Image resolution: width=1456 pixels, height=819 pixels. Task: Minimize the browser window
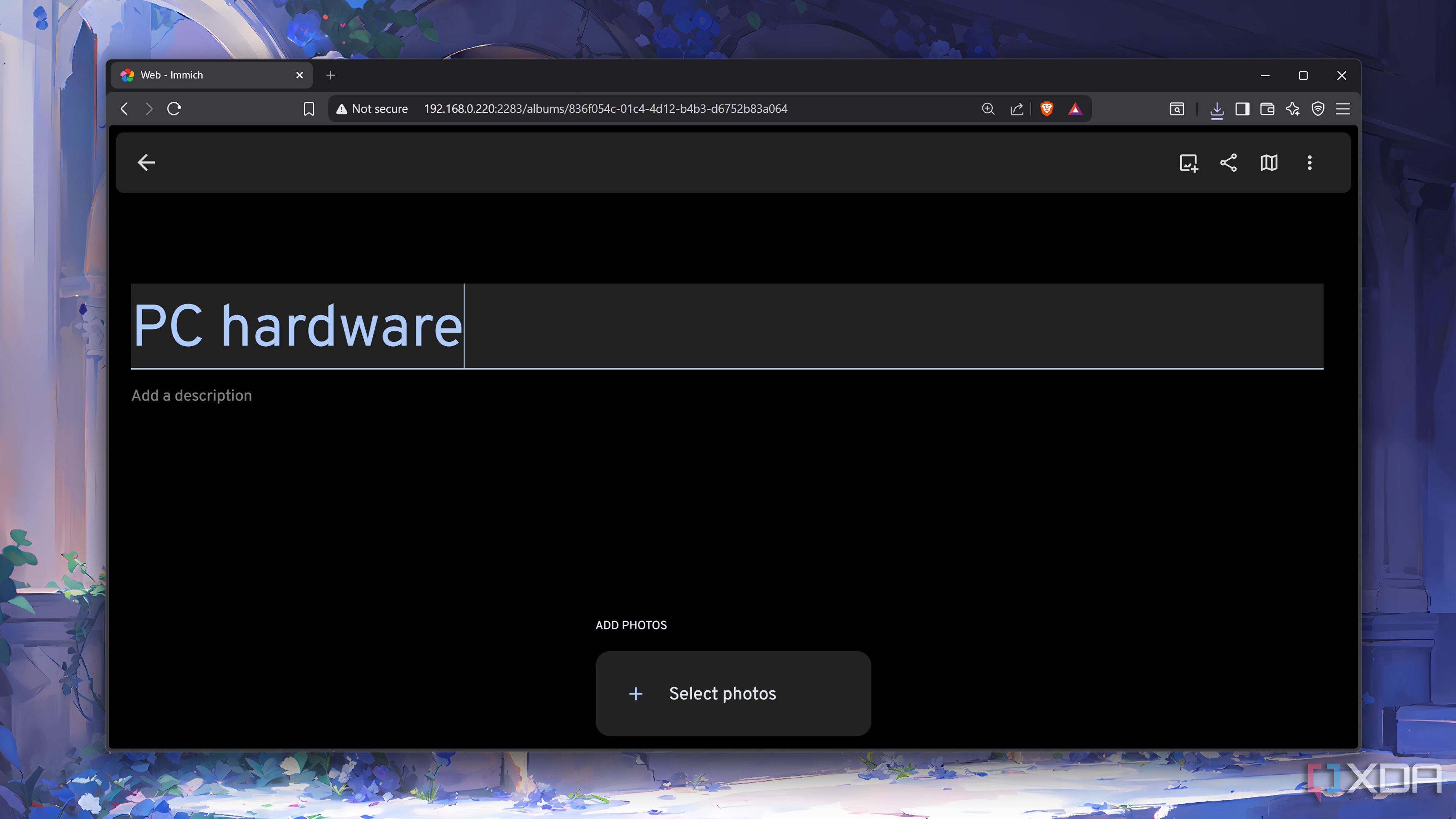(1266, 75)
